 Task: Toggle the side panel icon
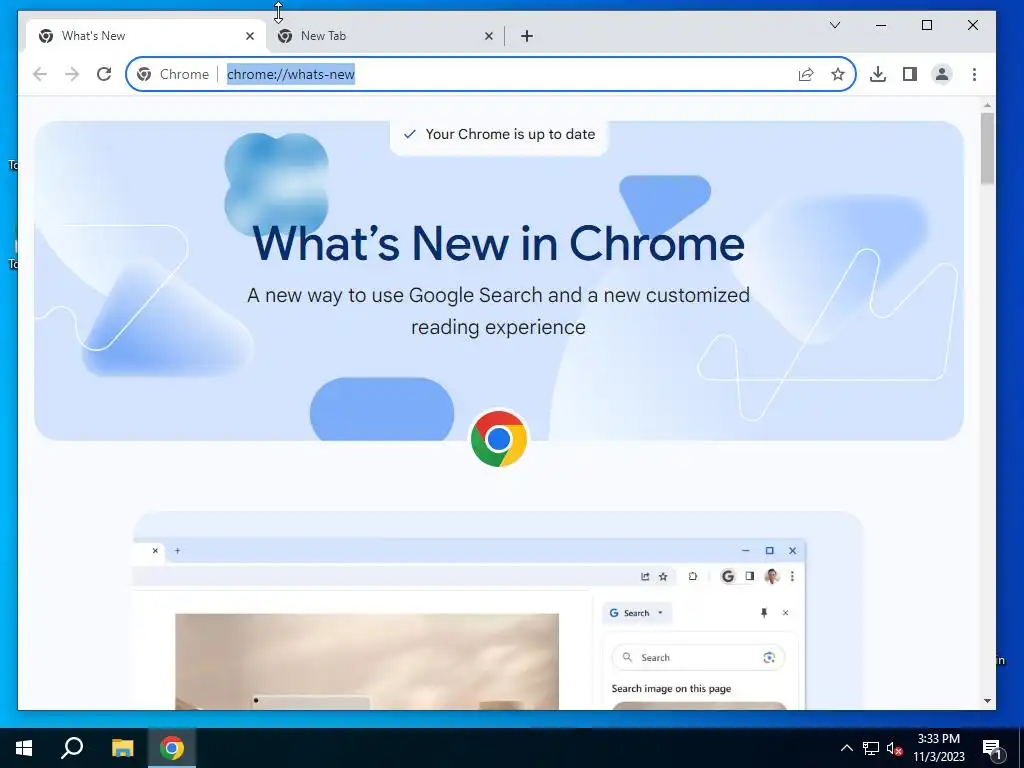[x=910, y=74]
